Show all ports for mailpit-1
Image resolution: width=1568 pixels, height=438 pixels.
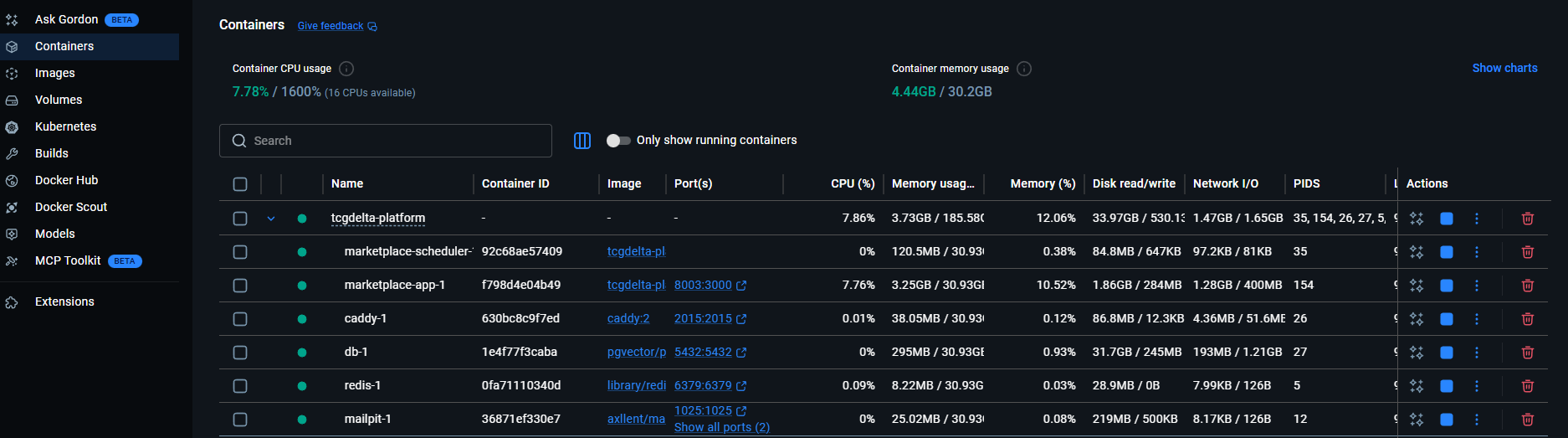[x=722, y=427]
